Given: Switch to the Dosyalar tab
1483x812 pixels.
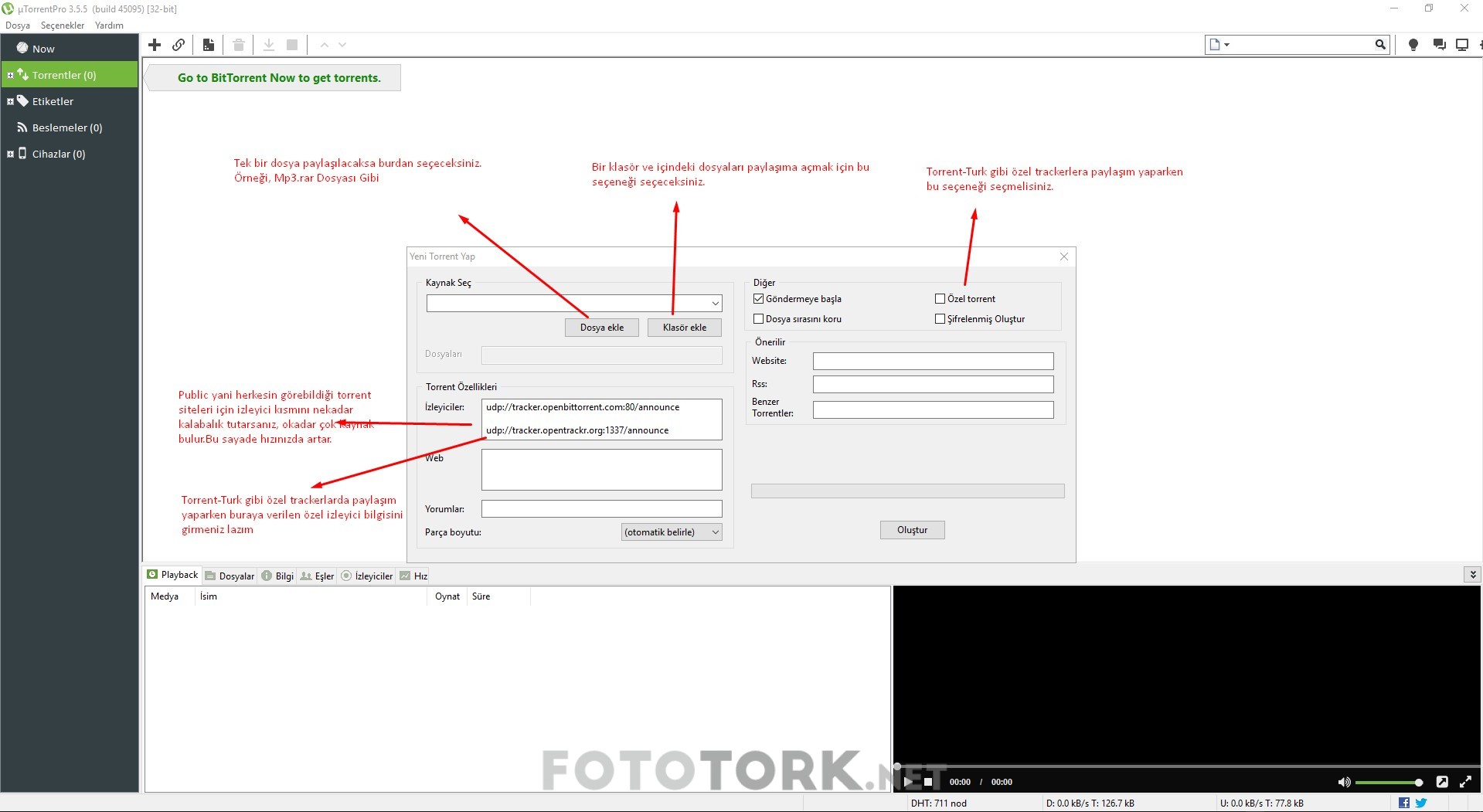Looking at the screenshot, I should (230, 576).
